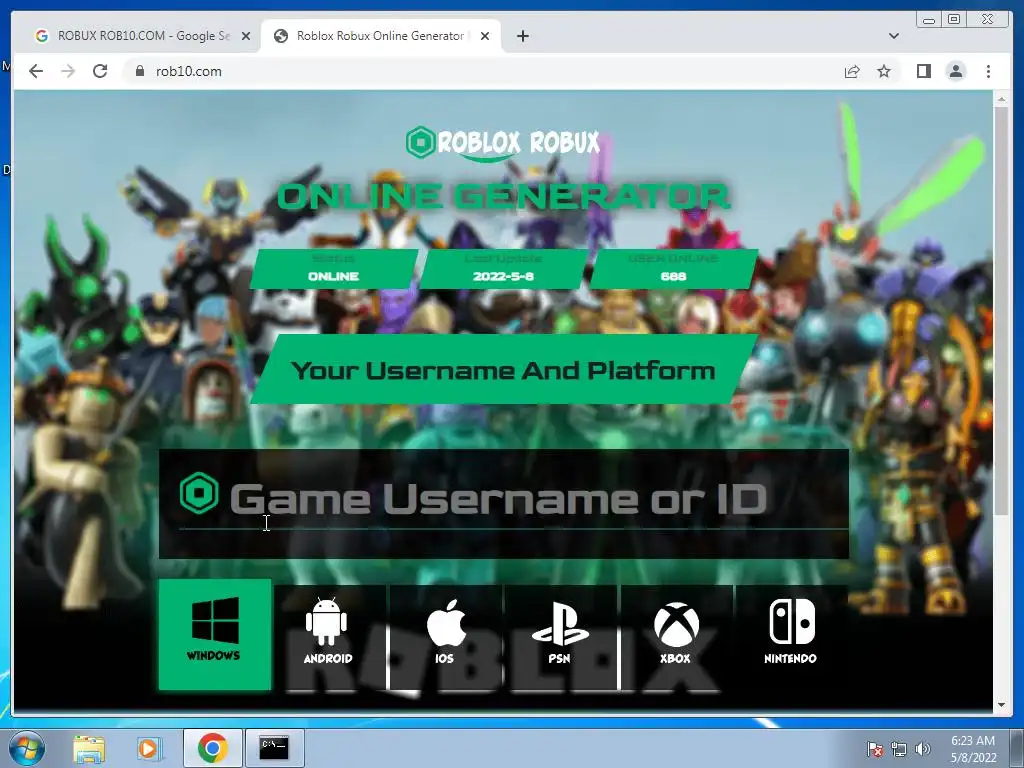
Task: Launch the media player taskbar icon
Action: [x=149, y=748]
